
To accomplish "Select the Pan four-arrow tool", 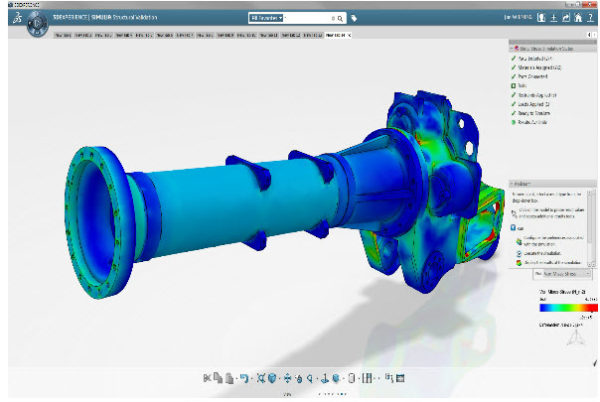I will point(288,378).
